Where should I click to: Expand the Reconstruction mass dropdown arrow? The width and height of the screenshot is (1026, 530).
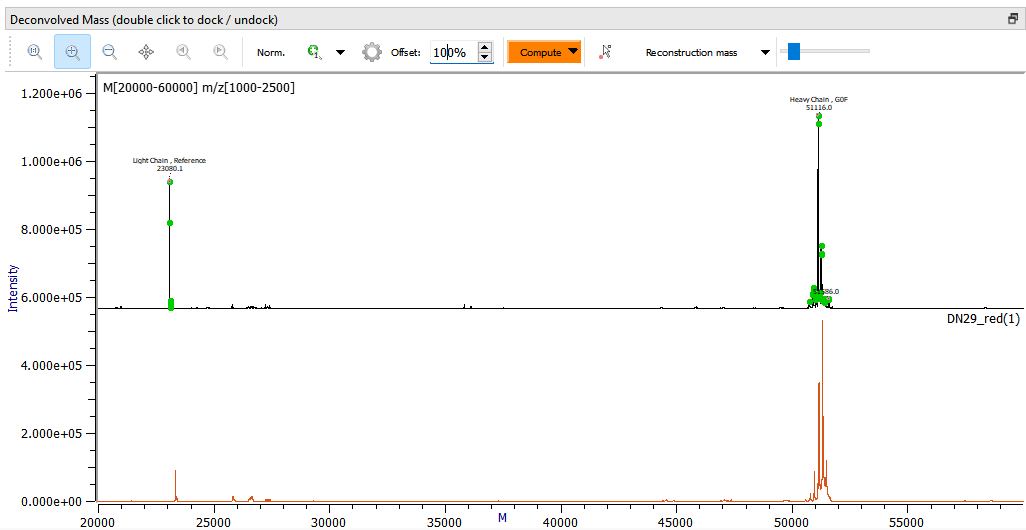(766, 52)
